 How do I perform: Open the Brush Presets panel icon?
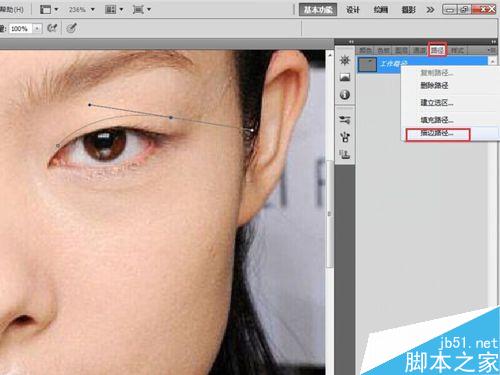345,119
